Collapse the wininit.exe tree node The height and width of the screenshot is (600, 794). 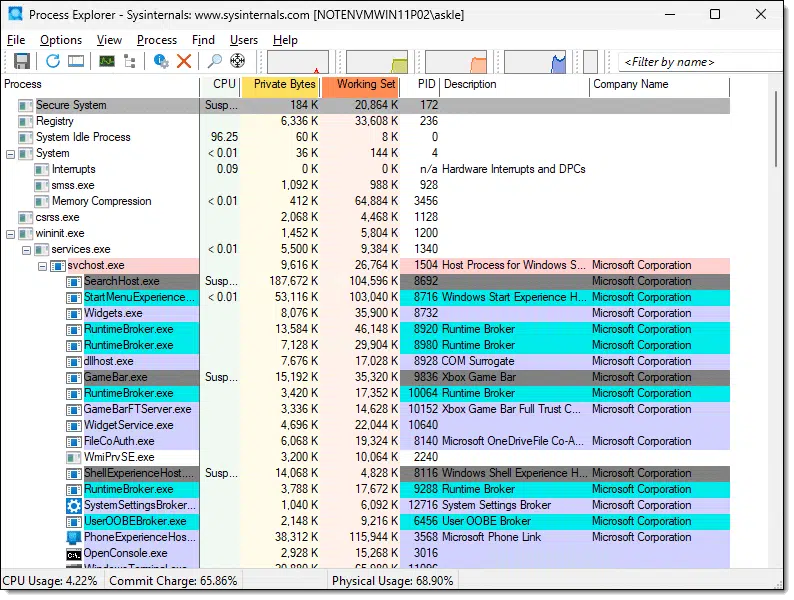[10, 234]
